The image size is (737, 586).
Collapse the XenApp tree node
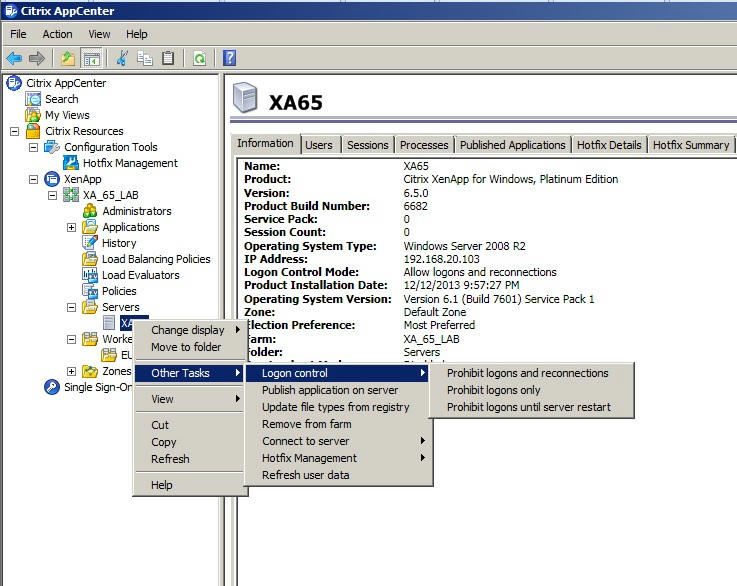pos(33,179)
